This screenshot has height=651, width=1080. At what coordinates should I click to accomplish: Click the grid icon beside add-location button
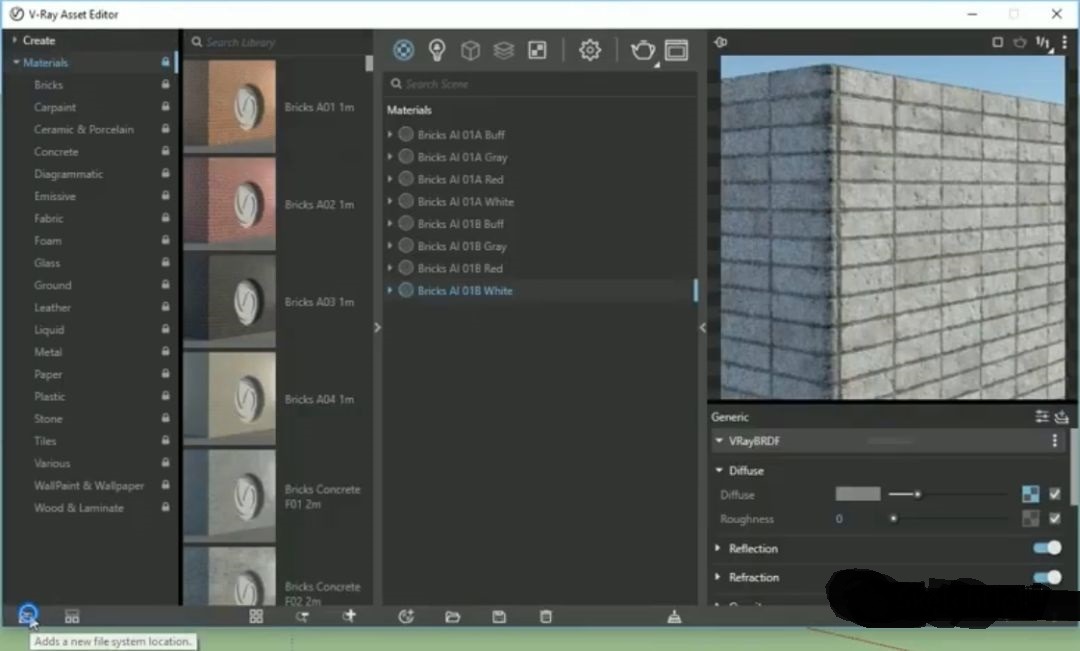coord(72,616)
